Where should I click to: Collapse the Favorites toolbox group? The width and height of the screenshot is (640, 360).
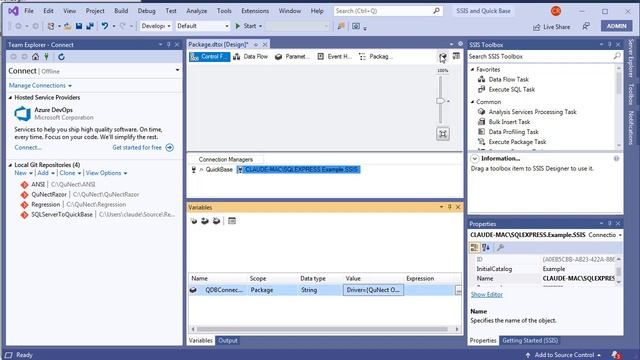click(473, 70)
